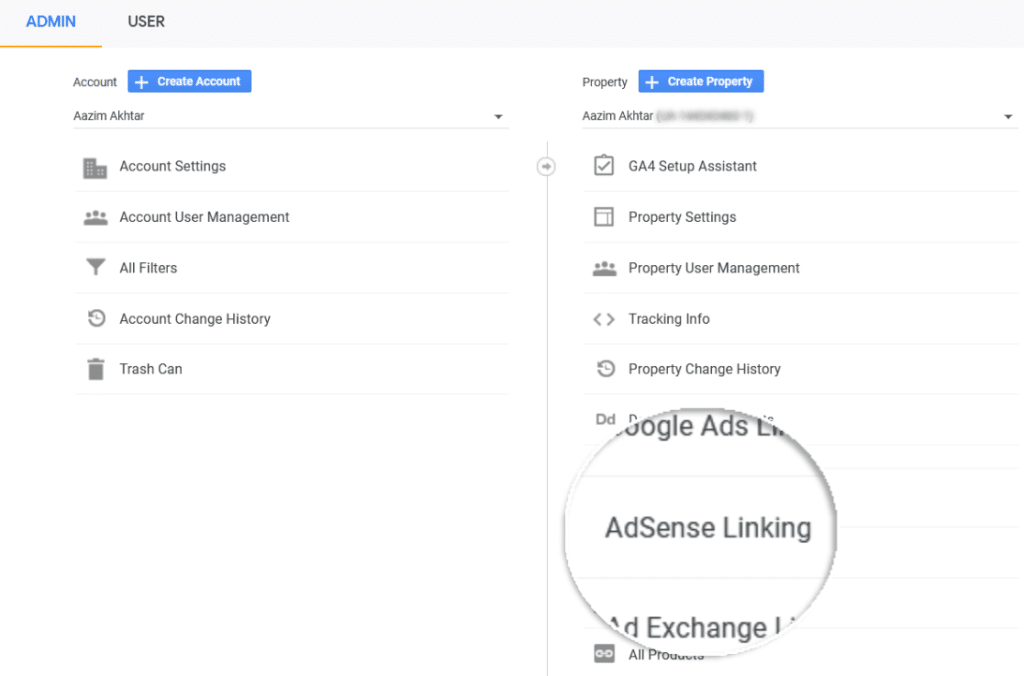
Task: Open Property Settings
Action: coord(682,217)
